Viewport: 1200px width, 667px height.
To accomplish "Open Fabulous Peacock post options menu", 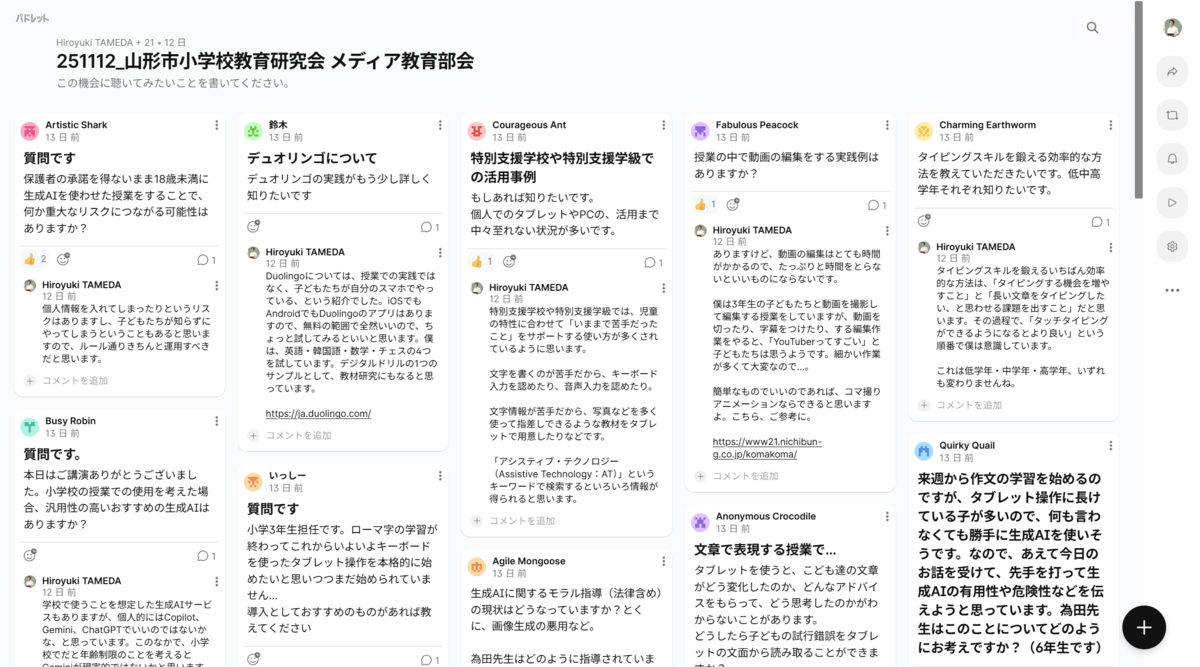I will point(887,125).
